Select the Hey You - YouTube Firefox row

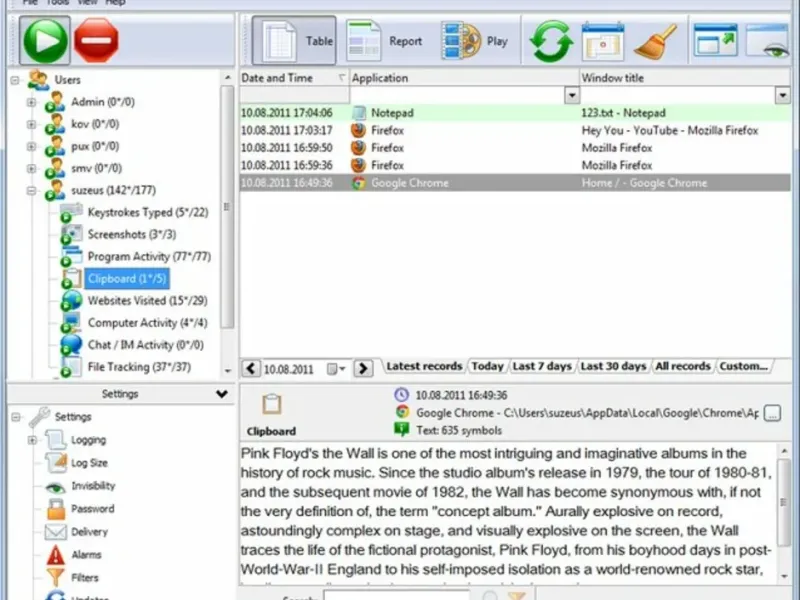tap(515, 131)
